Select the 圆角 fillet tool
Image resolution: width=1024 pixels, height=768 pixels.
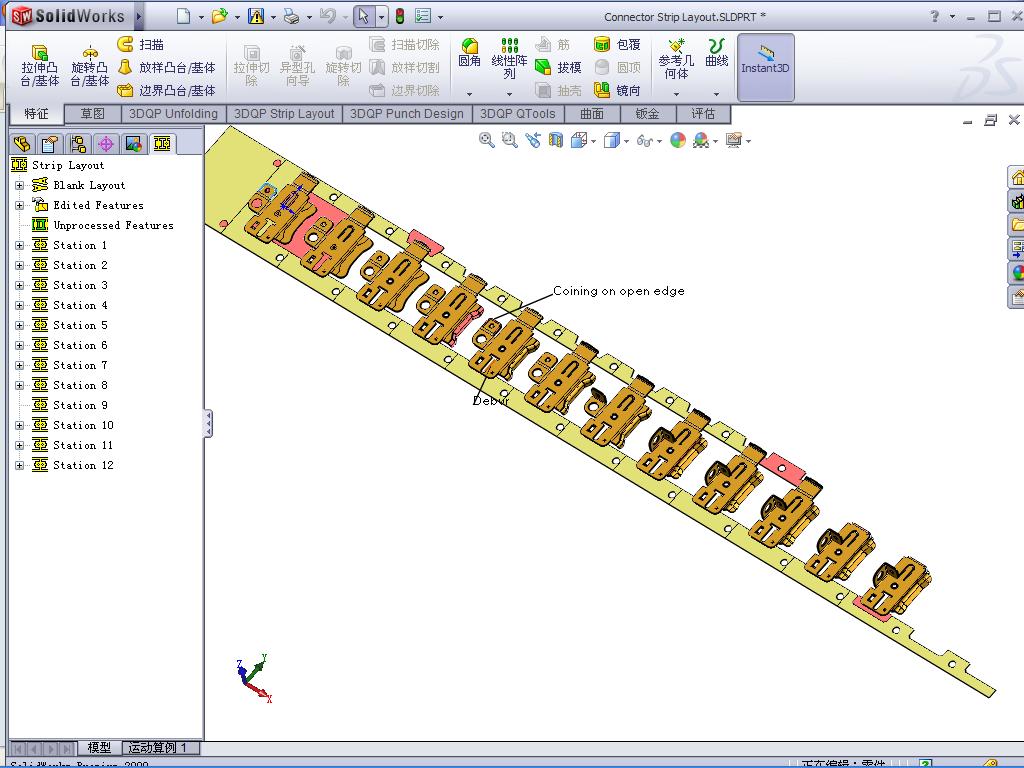(469, 54)
